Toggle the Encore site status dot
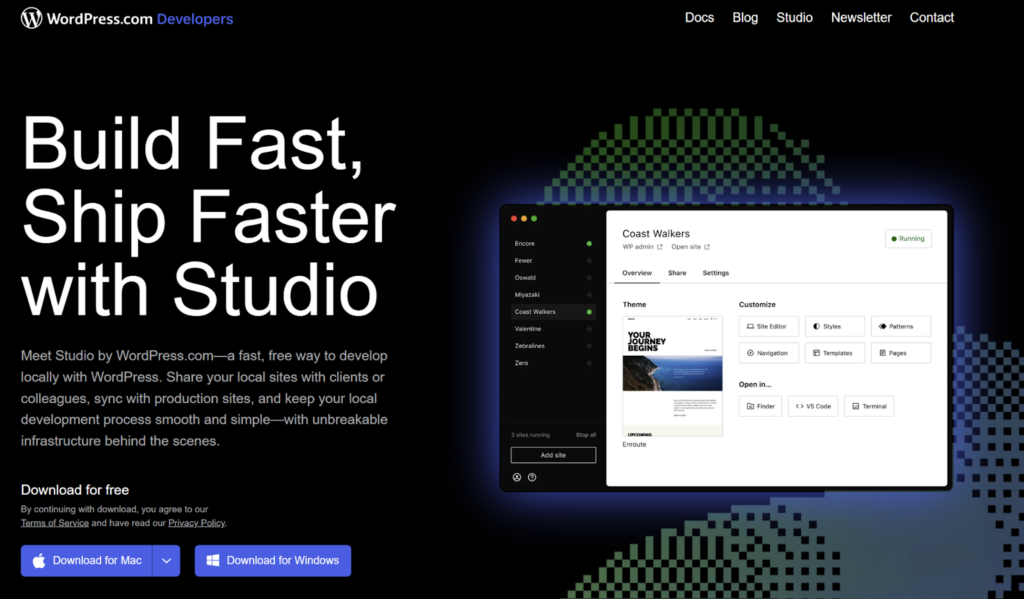The width and height of the screenshot is (1024, 599). pyautogui.click(x=589, y=244)
